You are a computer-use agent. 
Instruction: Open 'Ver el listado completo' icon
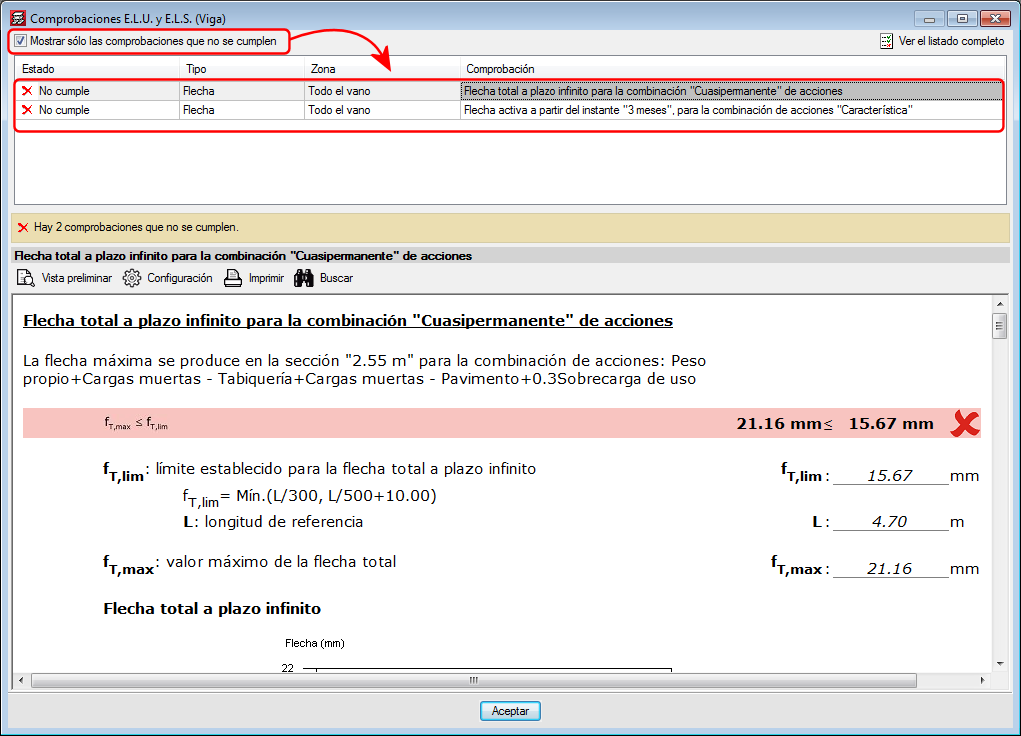click(886, 41)
